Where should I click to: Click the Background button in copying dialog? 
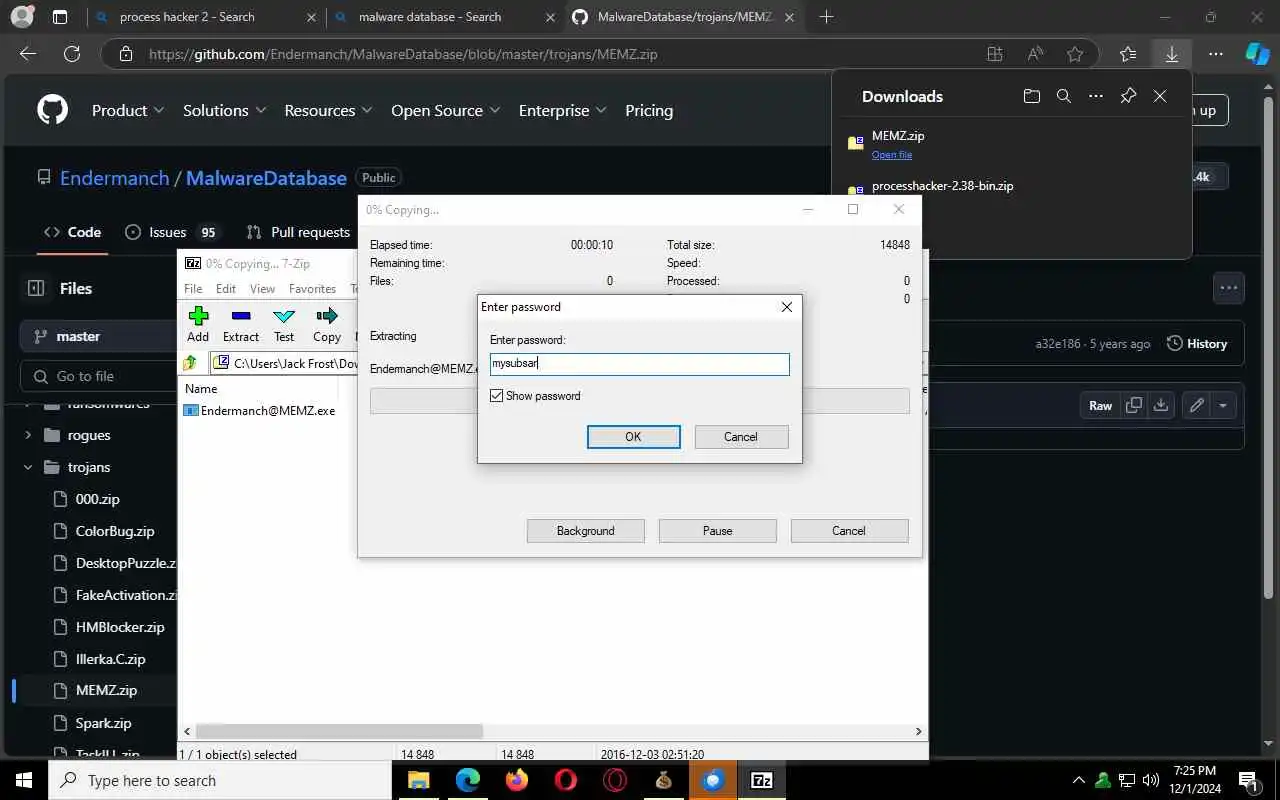[586, 531]
